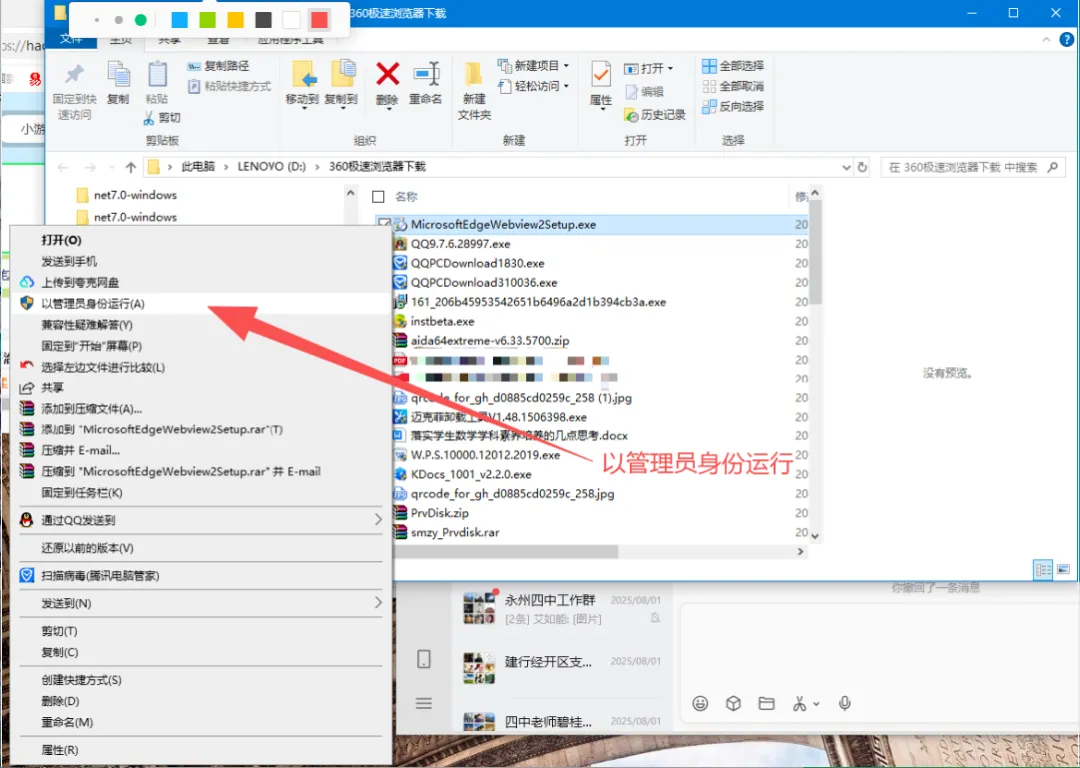Viewport: 1080px width, 768px height.
Task: Click the horizontal scrollbar of file list
Action: pos(507,552)
